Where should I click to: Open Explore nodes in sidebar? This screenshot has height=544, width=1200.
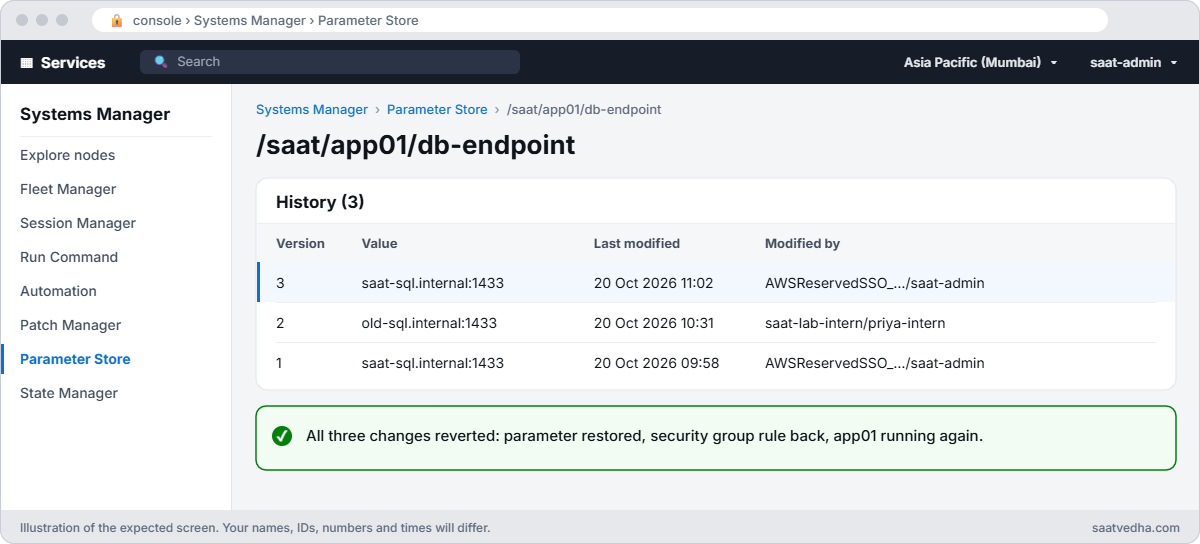(67, 155)
